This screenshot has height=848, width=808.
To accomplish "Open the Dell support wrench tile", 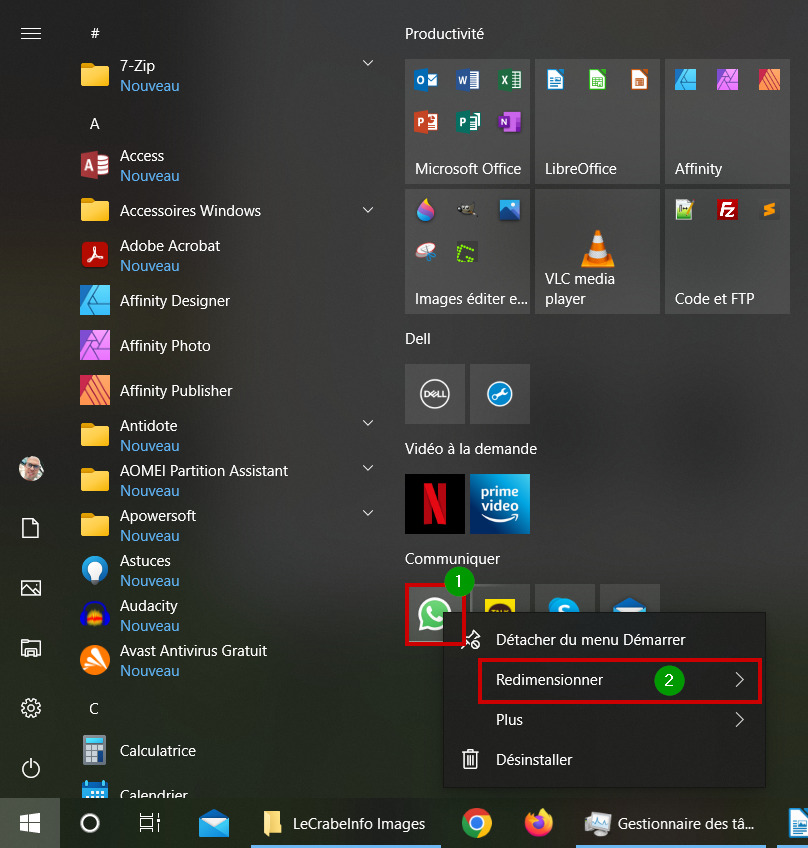I will tap(500, 394).
